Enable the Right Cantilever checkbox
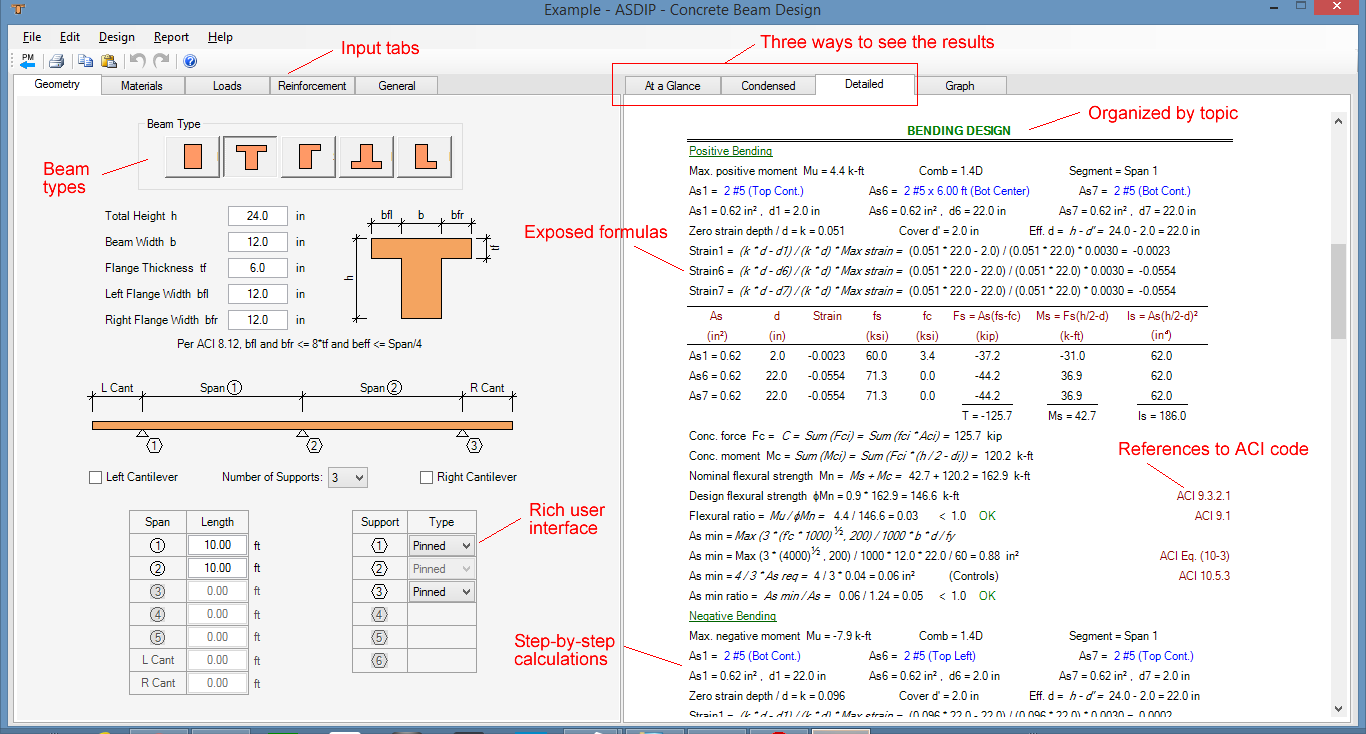Image resolution: width=1366 pixels, height=734 pixels. [427, 478]
